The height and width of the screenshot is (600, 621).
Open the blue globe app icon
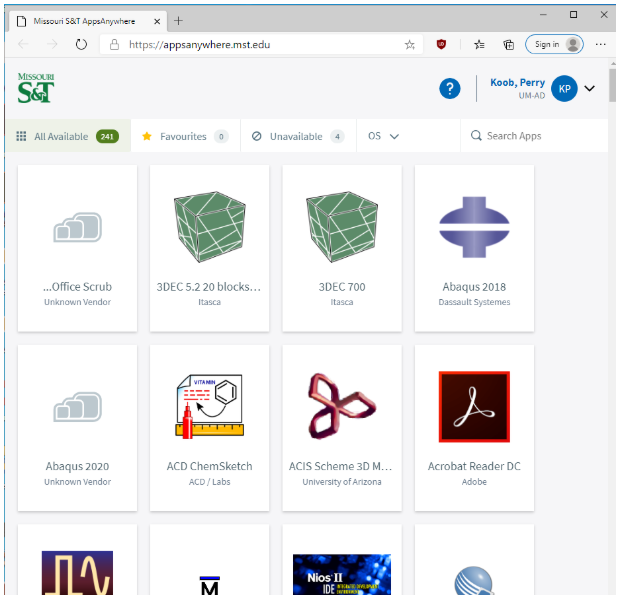[474, 581]
